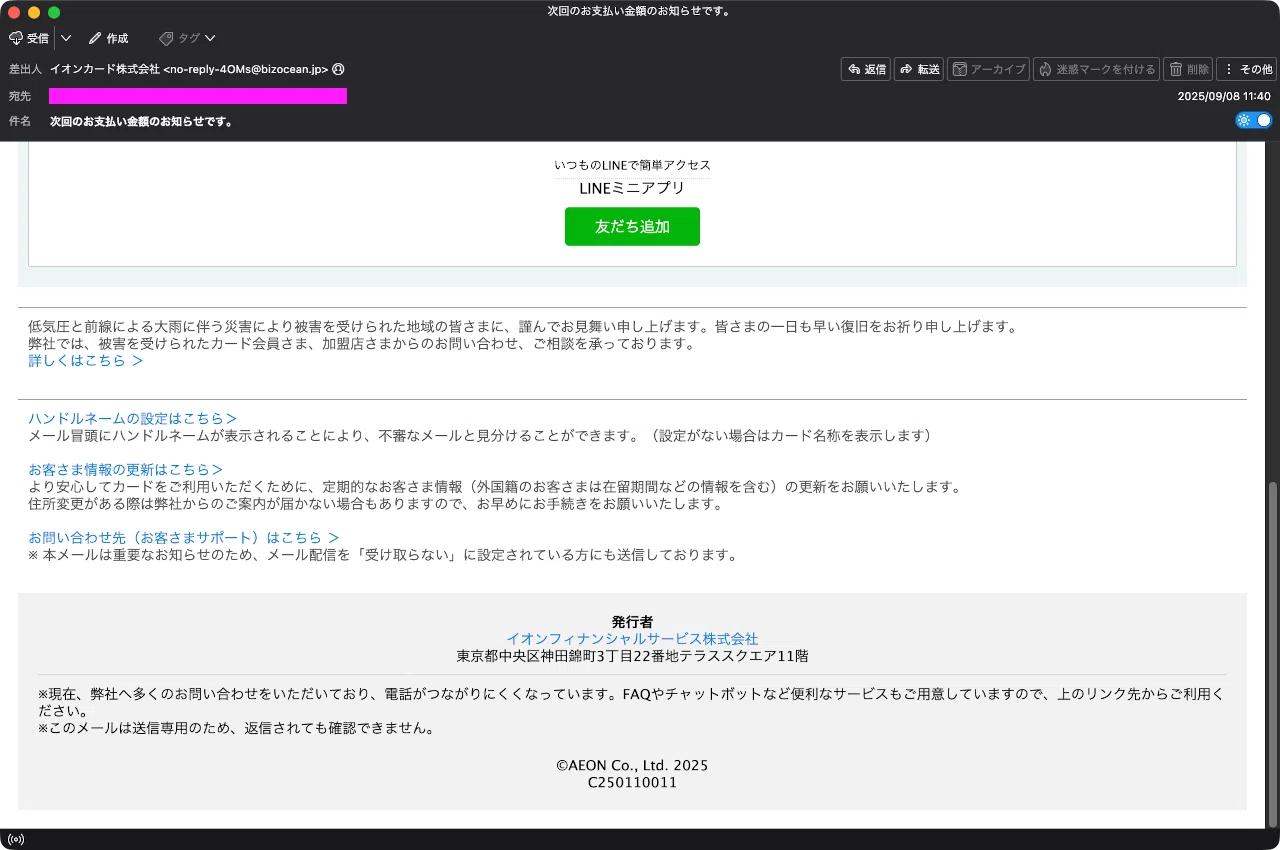Maximize the window with green button

click(x=54, y=12)
